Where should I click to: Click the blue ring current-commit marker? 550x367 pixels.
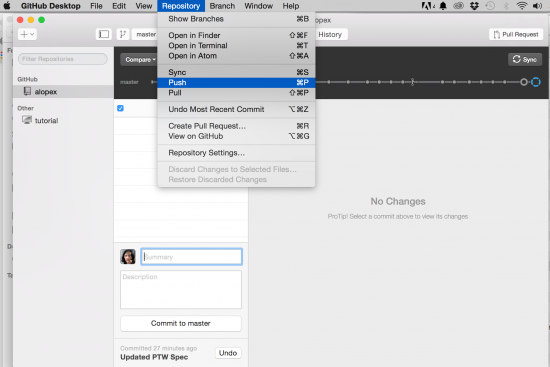pyautogui.click(x=536, y=82)
